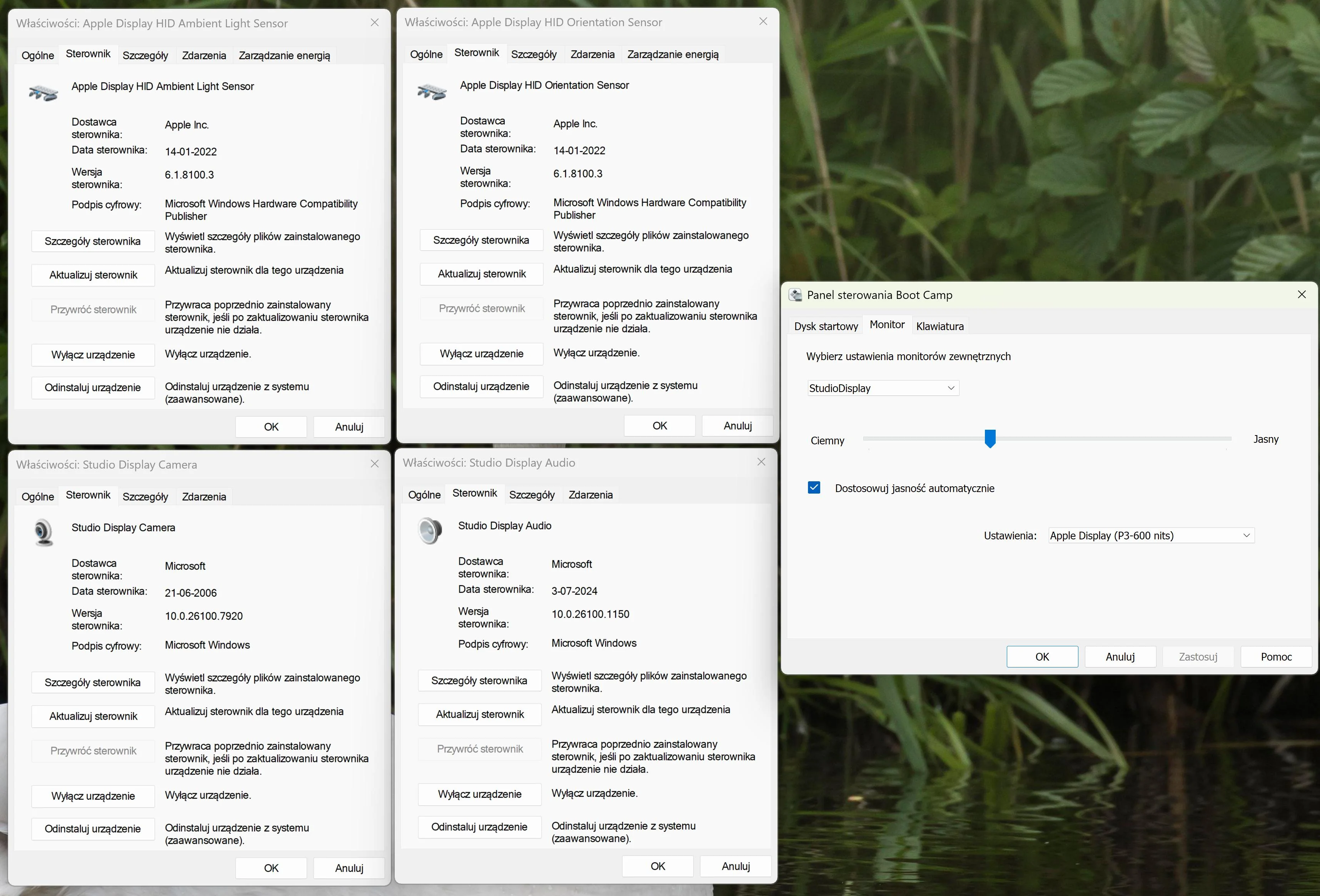Open Ogólne tab in Studio Display Camera window

click(38, 496)
